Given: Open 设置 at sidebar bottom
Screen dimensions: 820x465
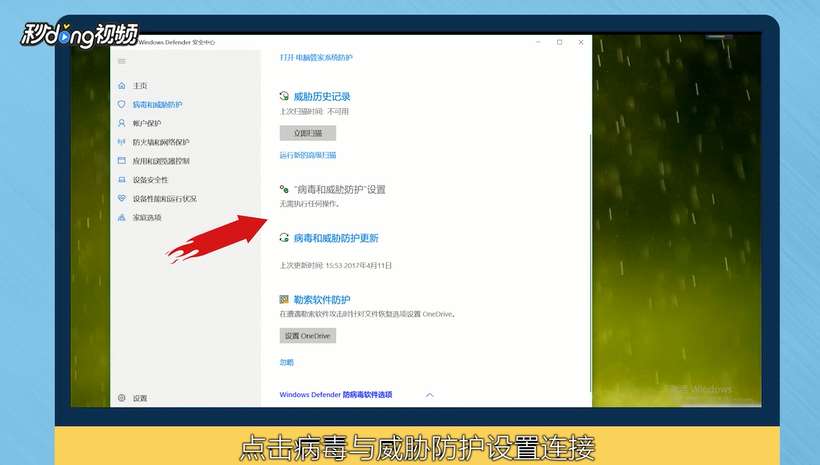Looking at the screenshot, I should (x=140, y=398).
